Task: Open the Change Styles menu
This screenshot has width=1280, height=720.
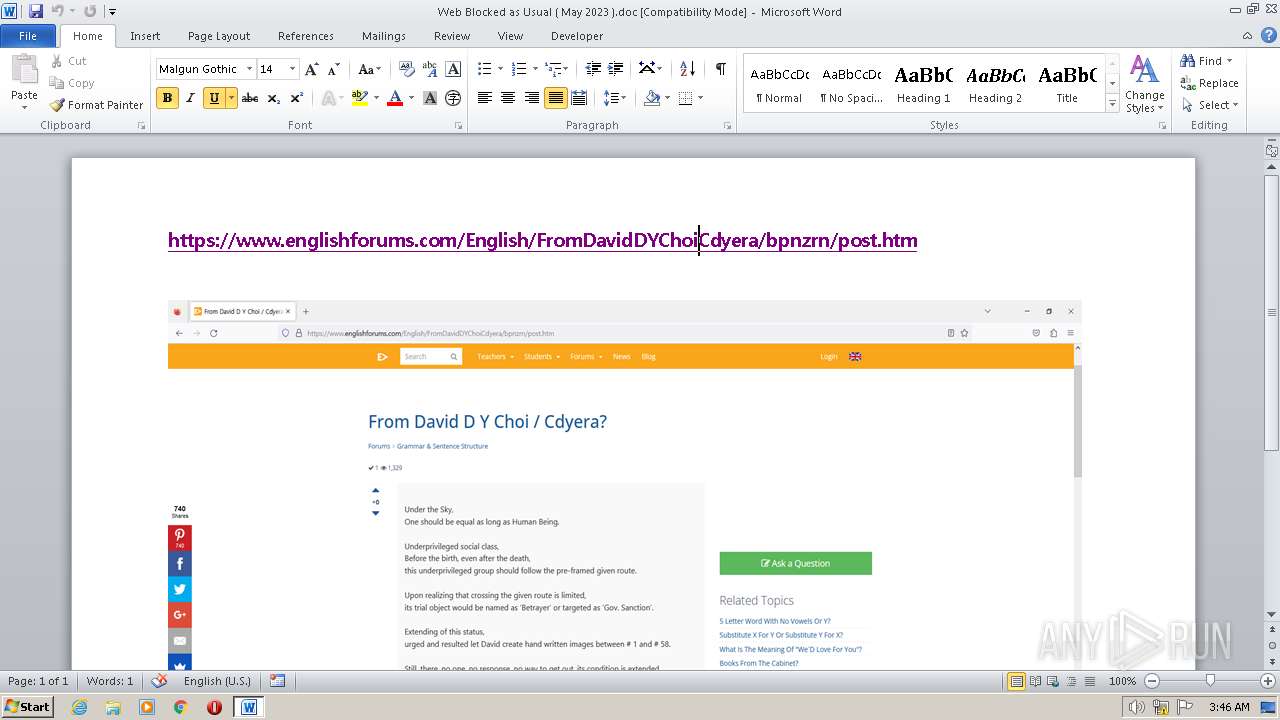Action: pos(1145,85)
